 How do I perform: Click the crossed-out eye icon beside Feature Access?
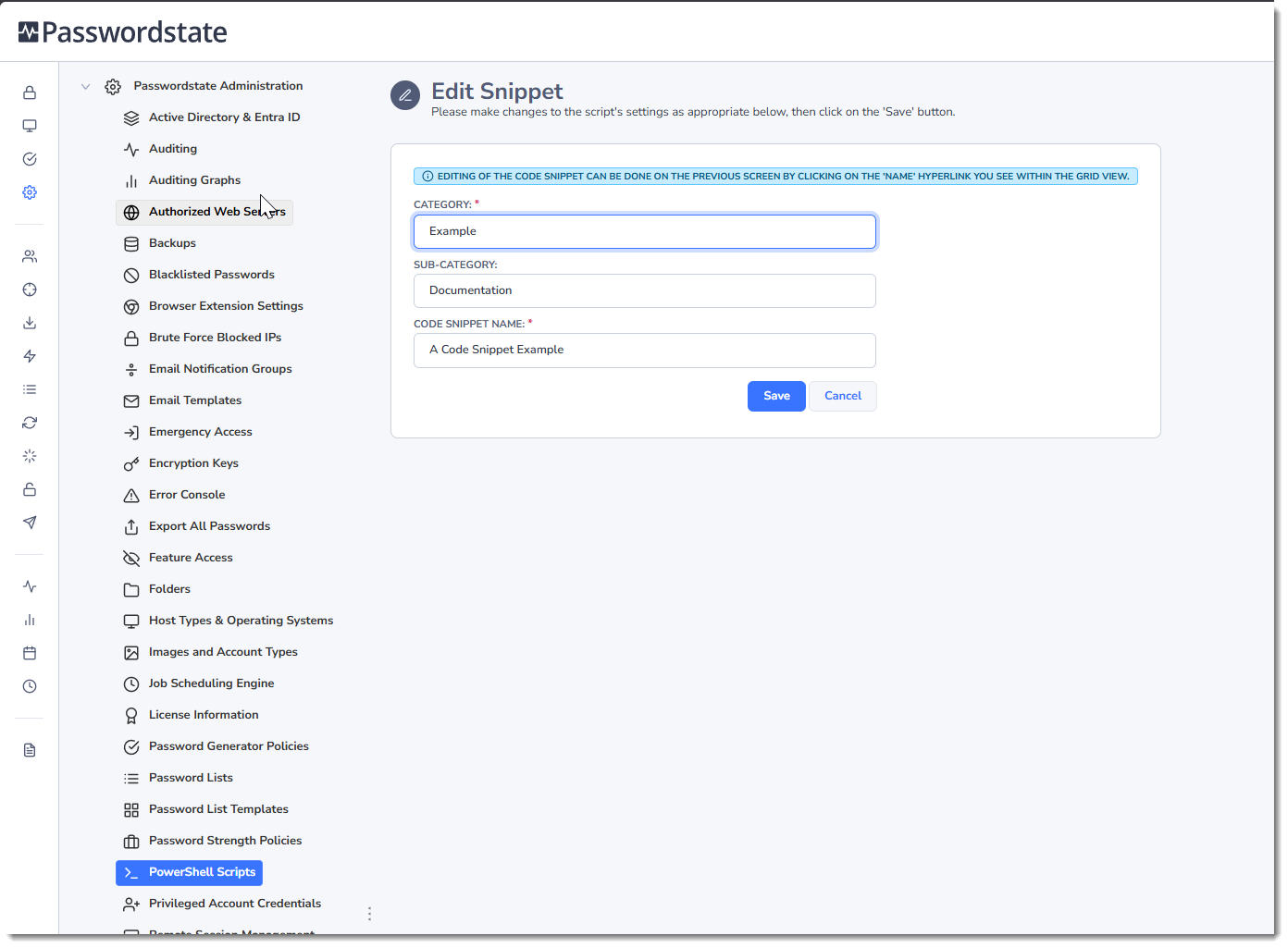131,559
